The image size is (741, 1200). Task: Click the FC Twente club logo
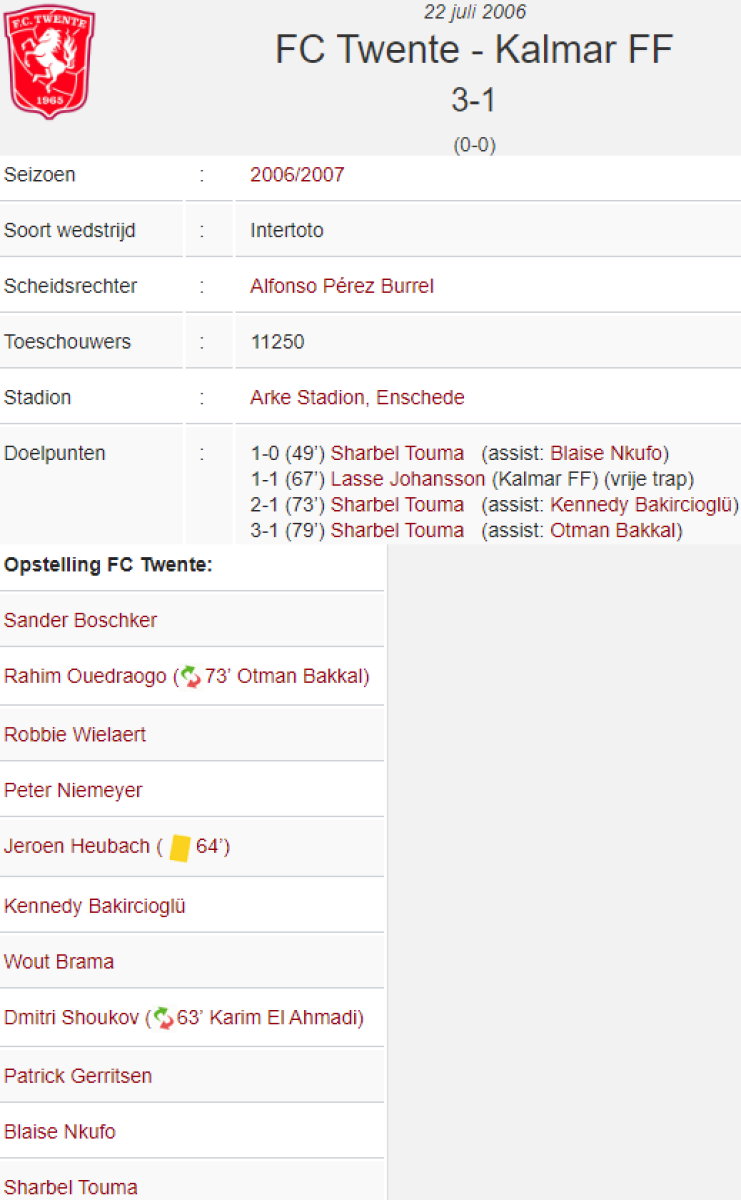point(49,62)
